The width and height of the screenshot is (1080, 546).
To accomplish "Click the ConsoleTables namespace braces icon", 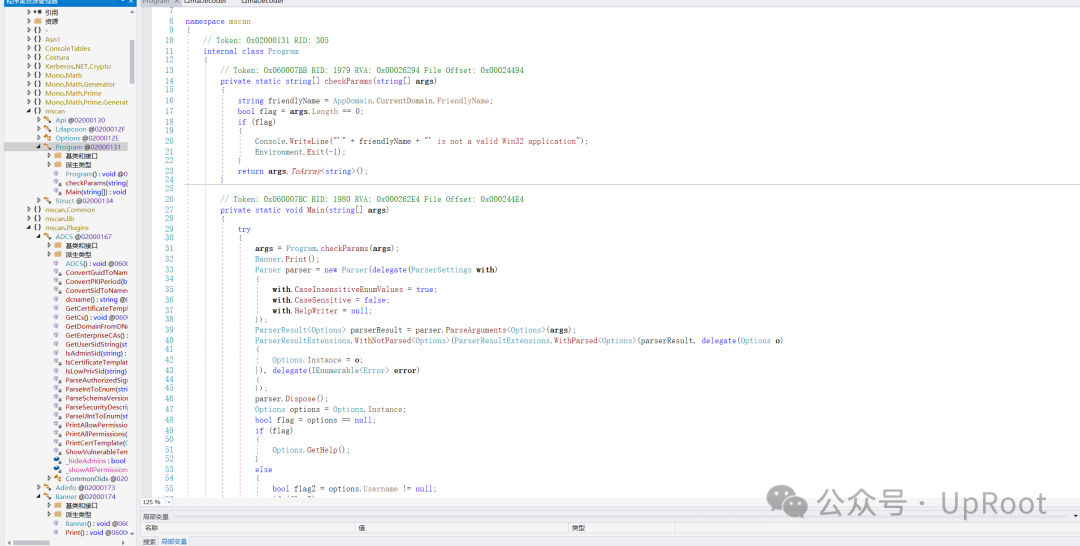I will pos(37,48).
